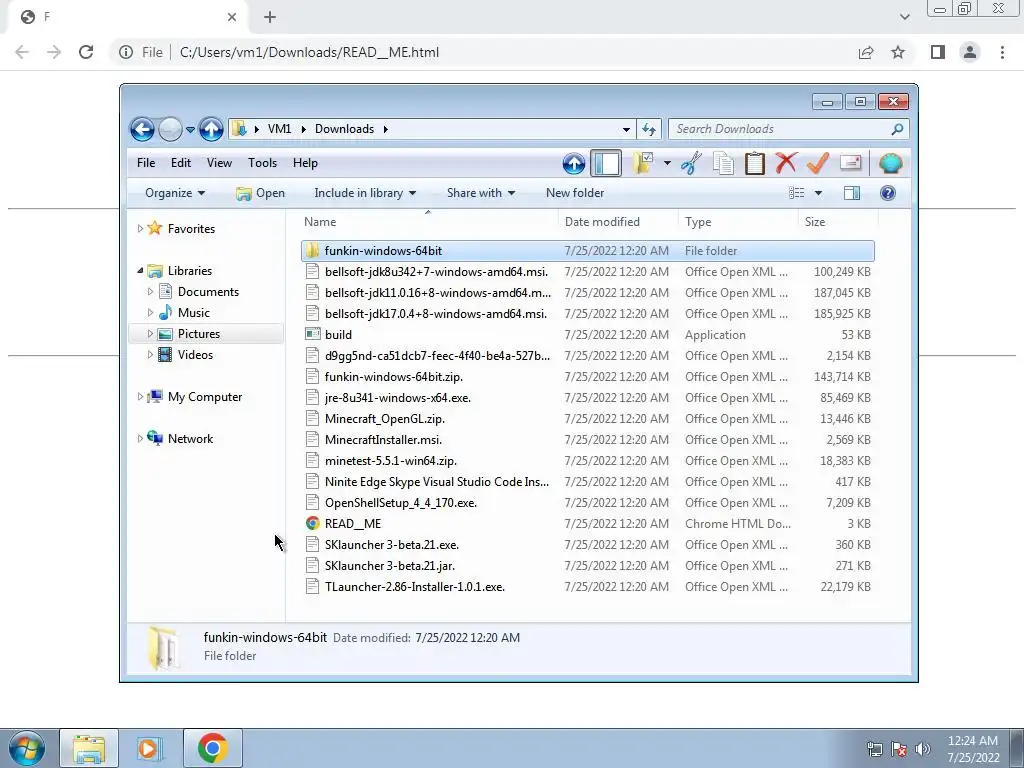The image size is (1024, 768).
Task: Expand the Documents library arrow
Action: tap(150, 291)
